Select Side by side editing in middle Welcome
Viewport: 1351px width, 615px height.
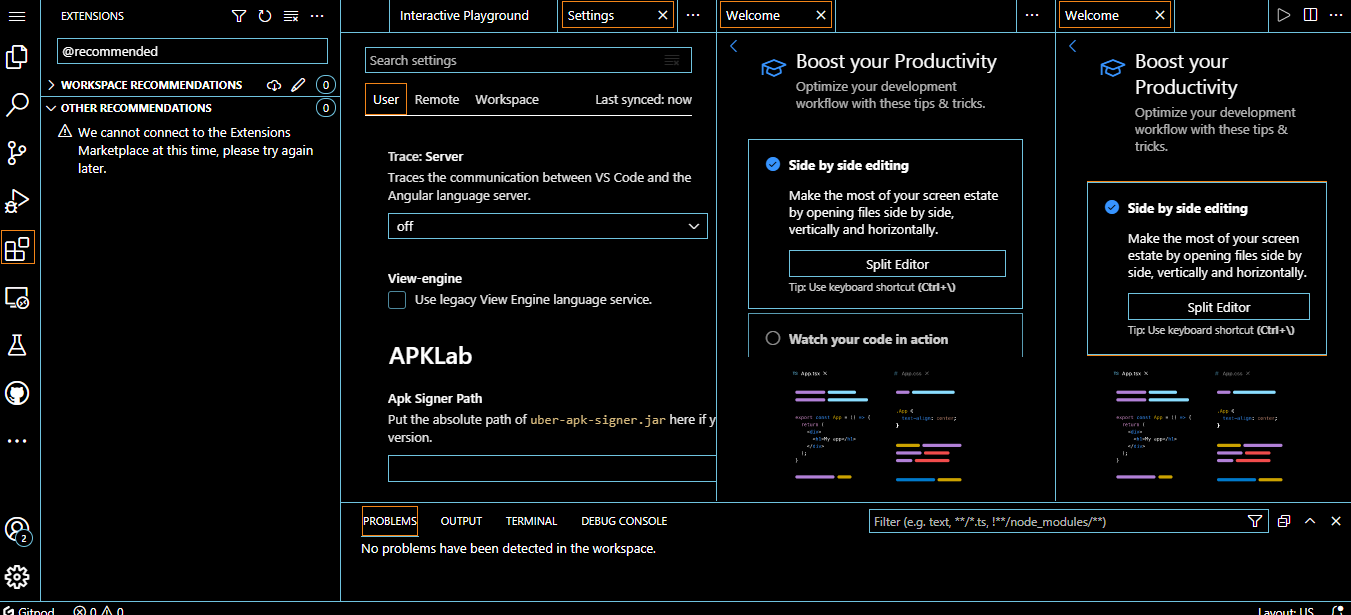[885, 224]
